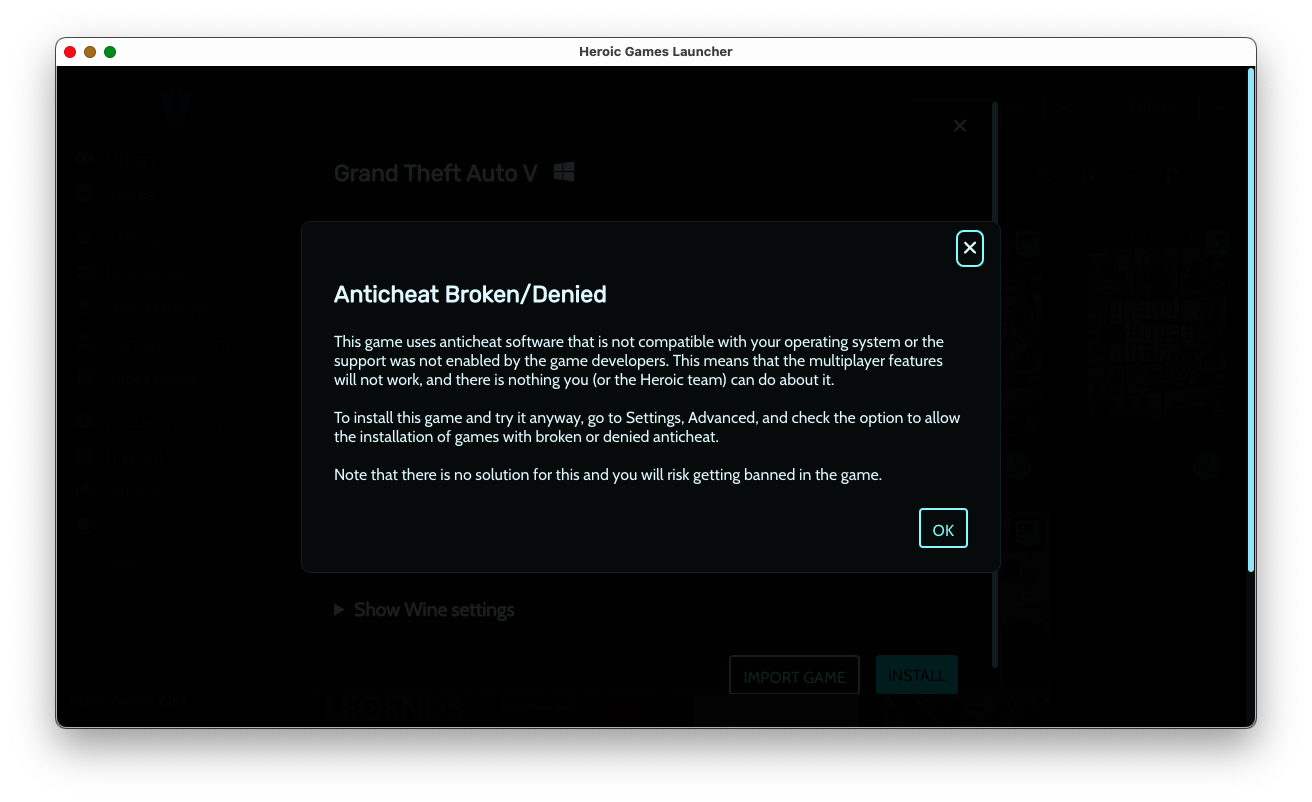The width and height of the screenshot is (1312, 802).
Task: Open the Patreon link in the sidebar
Action: 120,492
